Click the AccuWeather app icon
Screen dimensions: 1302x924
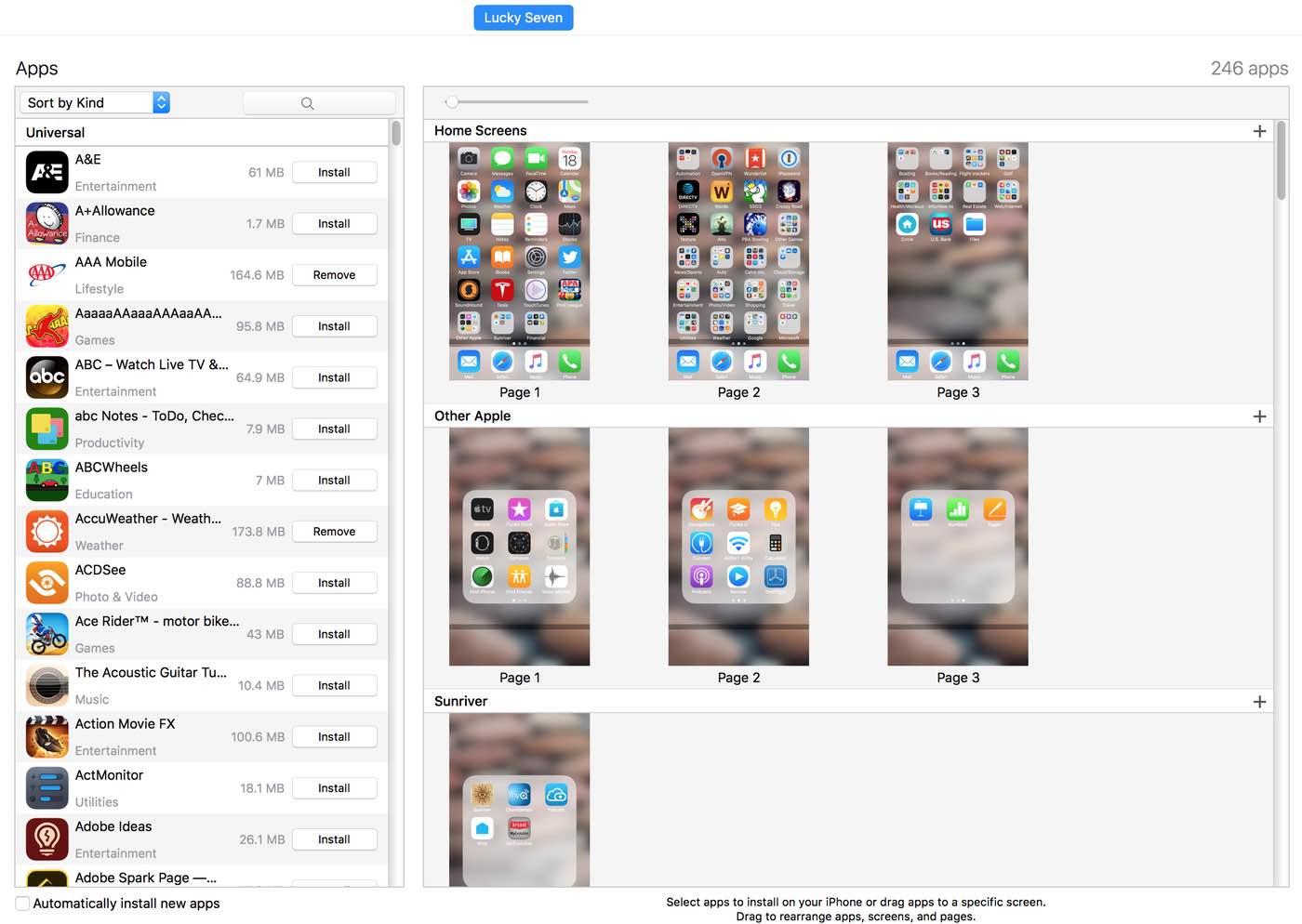coord(47,531)
